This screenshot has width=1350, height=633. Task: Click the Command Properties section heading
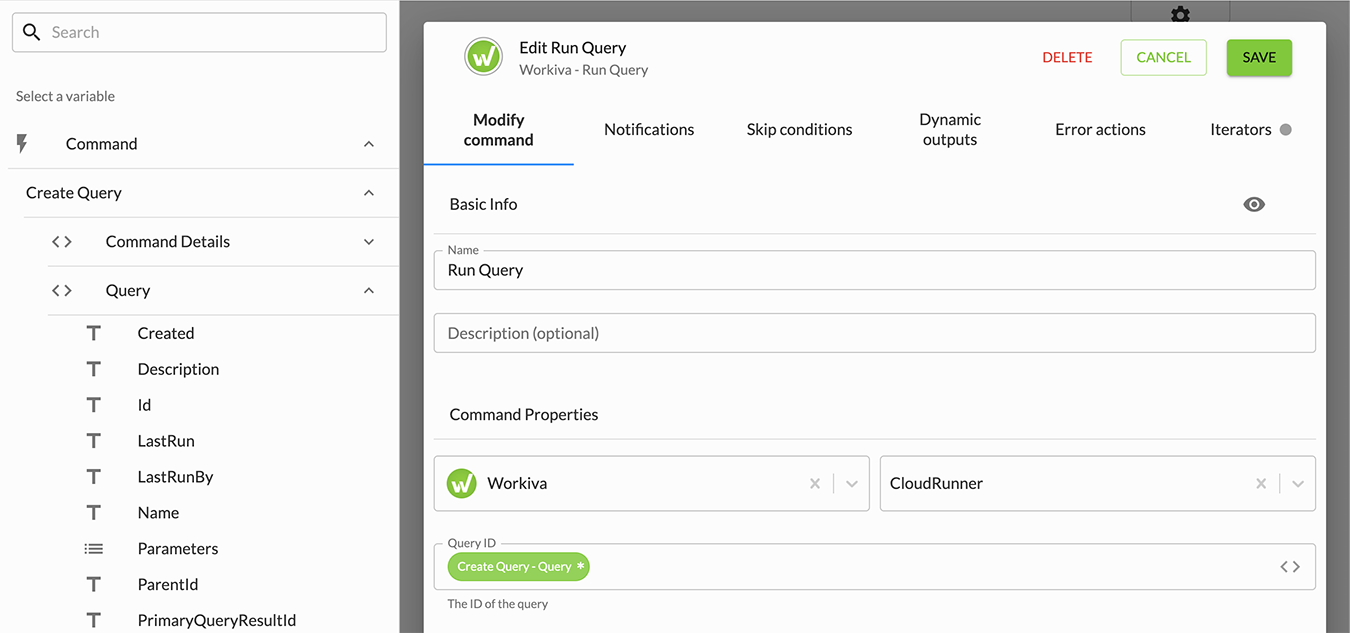pos(524,414)
